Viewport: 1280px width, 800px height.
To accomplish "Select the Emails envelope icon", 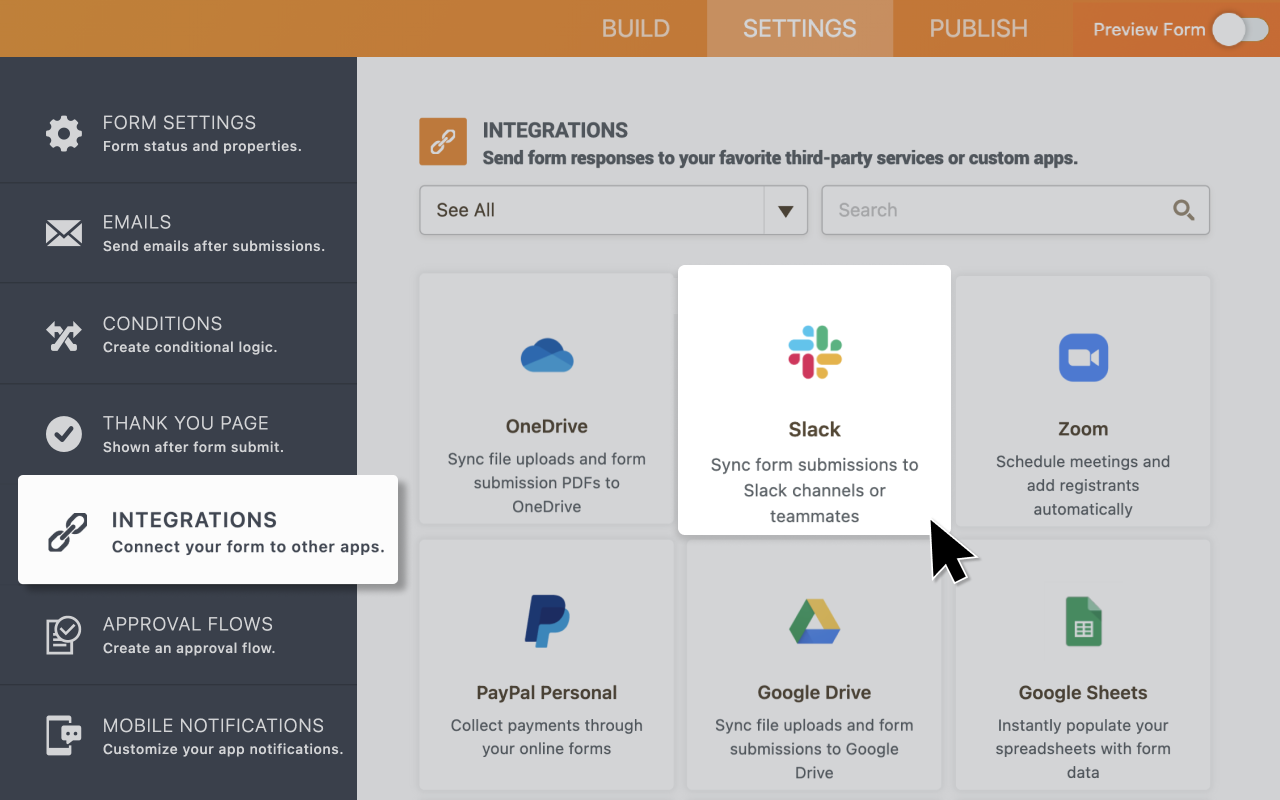I will point(63,233).
